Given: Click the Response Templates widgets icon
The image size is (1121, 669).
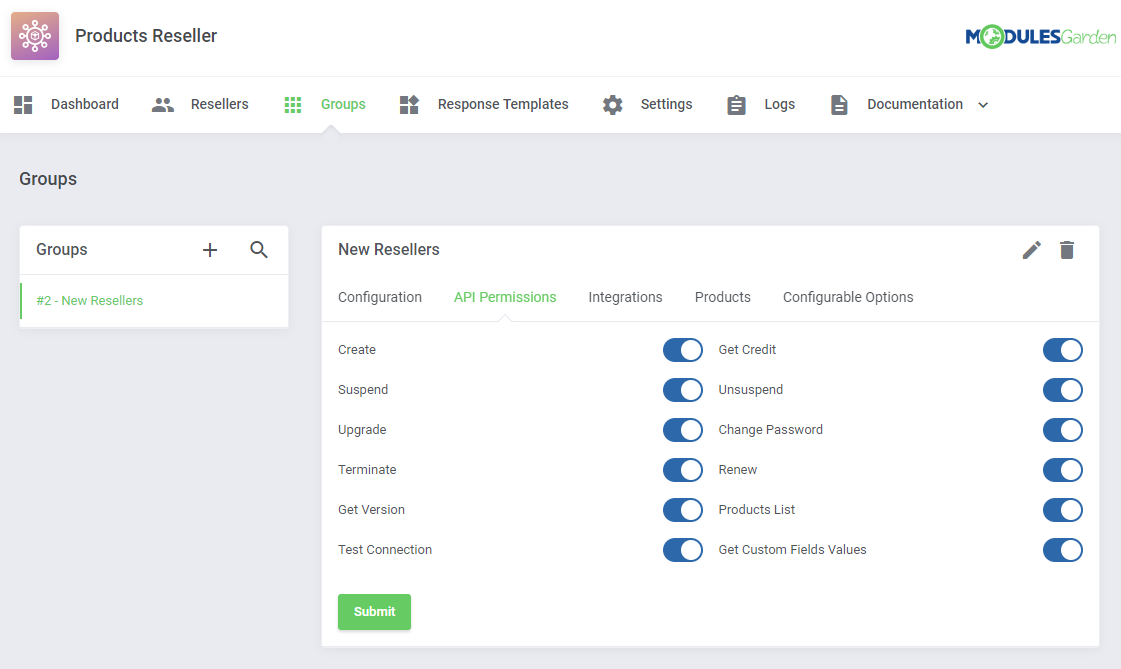Looking at the screenshot, I should pos(409,104).
